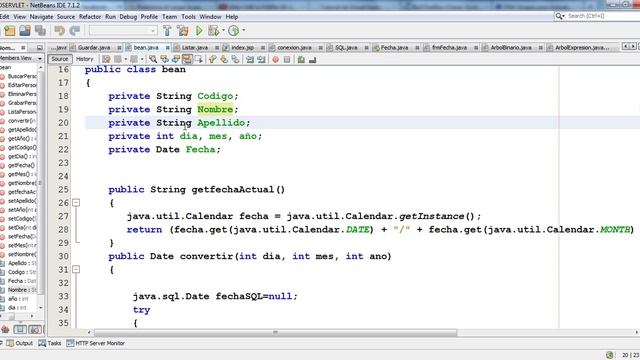
Task: Open the Output window button
Action: click(x=19, y=343)
